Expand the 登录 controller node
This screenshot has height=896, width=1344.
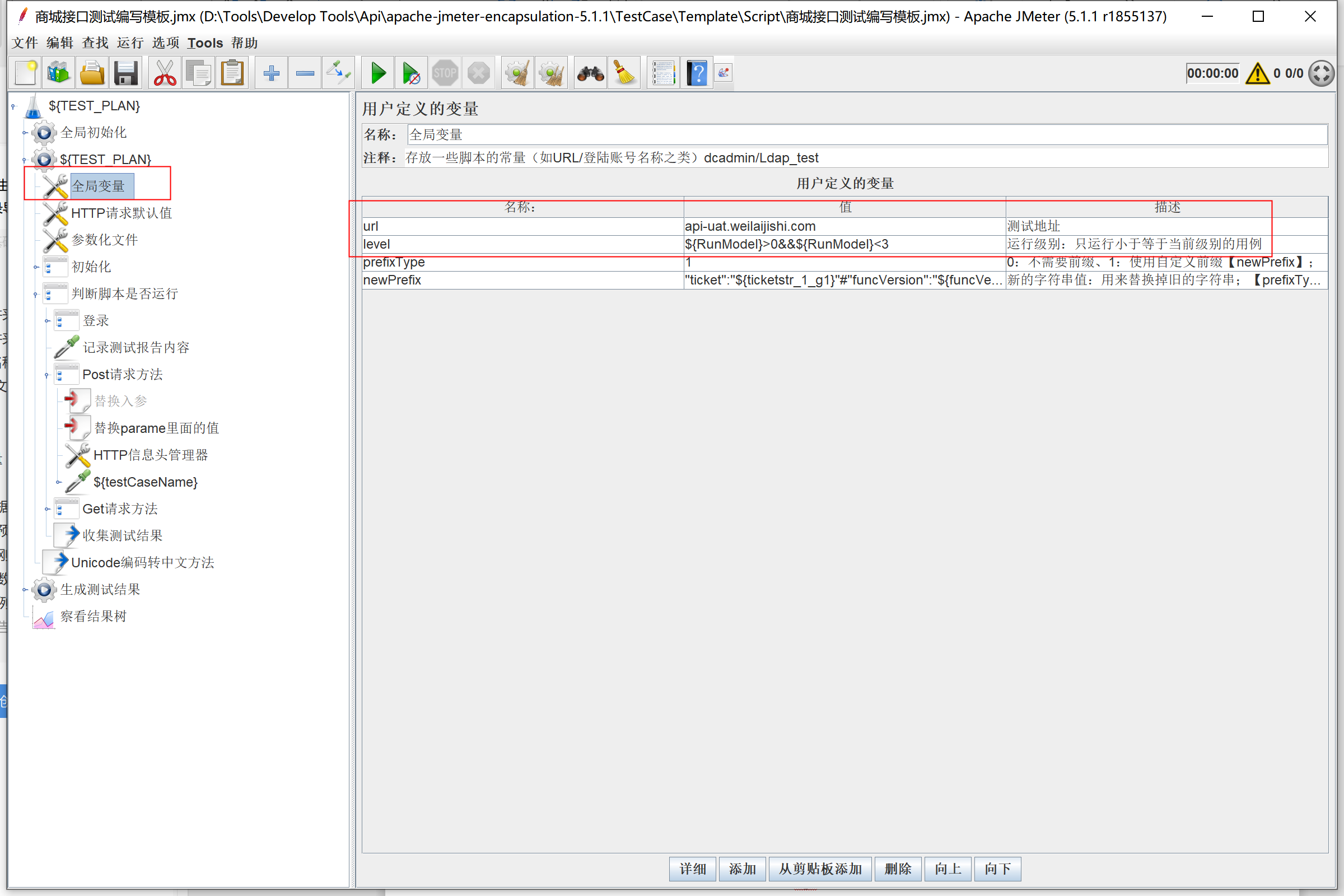pyautogui.click(x=48, y=321)
